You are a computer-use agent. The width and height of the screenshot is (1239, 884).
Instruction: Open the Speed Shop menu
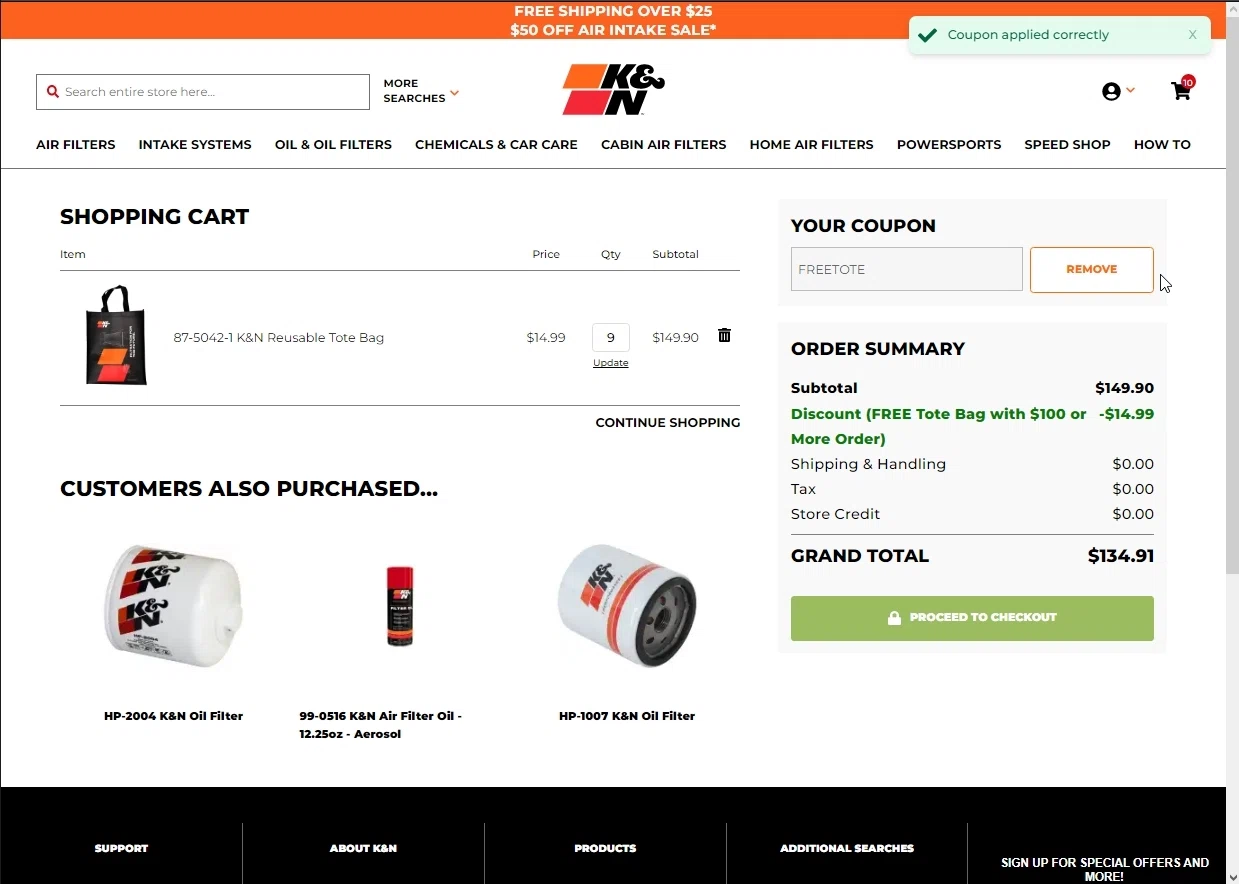point(1067,144)
